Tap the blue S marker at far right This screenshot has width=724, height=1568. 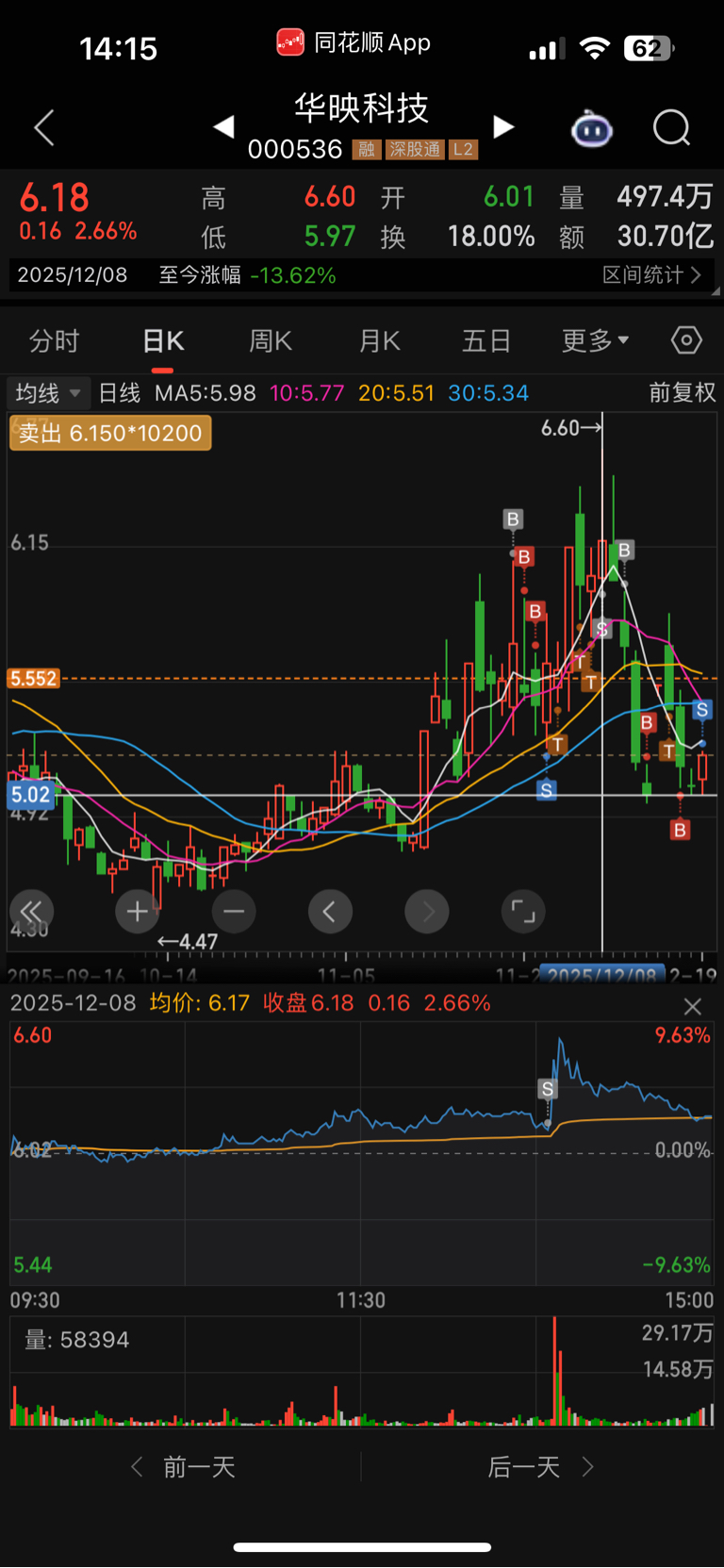coord(702,709)
